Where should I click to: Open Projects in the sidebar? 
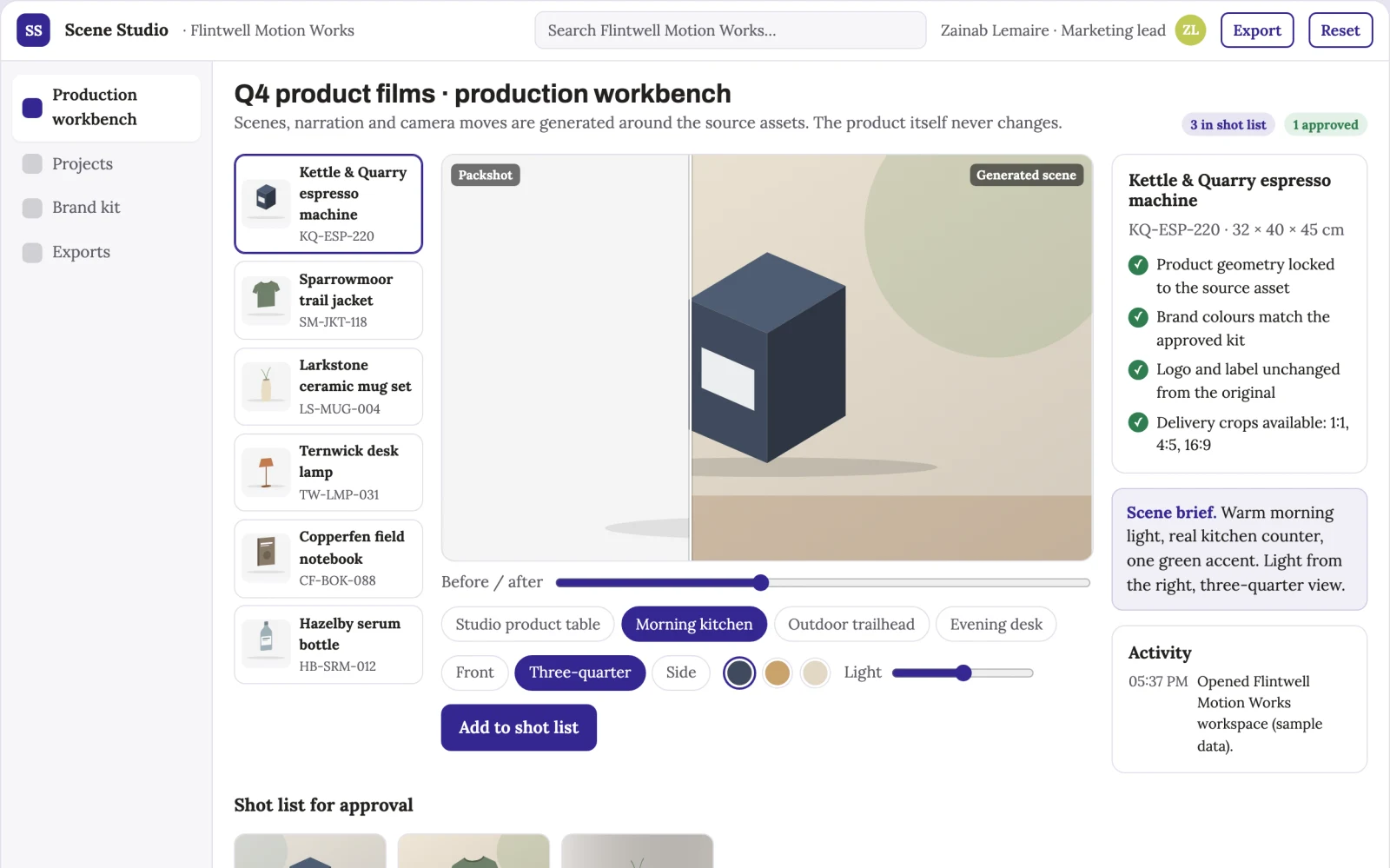(106, 164)
